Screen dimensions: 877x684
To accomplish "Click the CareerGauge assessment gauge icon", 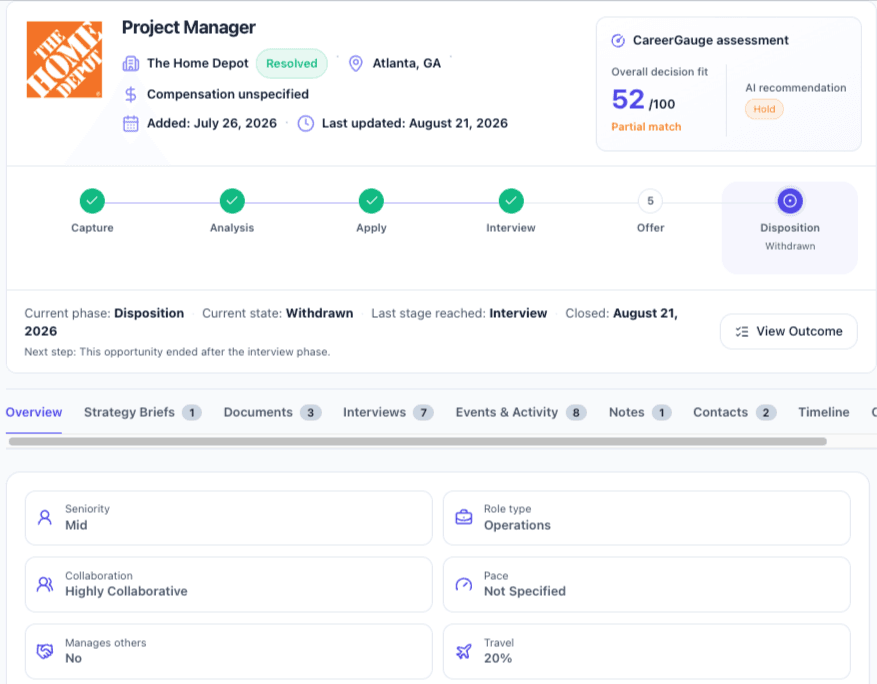I will 618,40.
